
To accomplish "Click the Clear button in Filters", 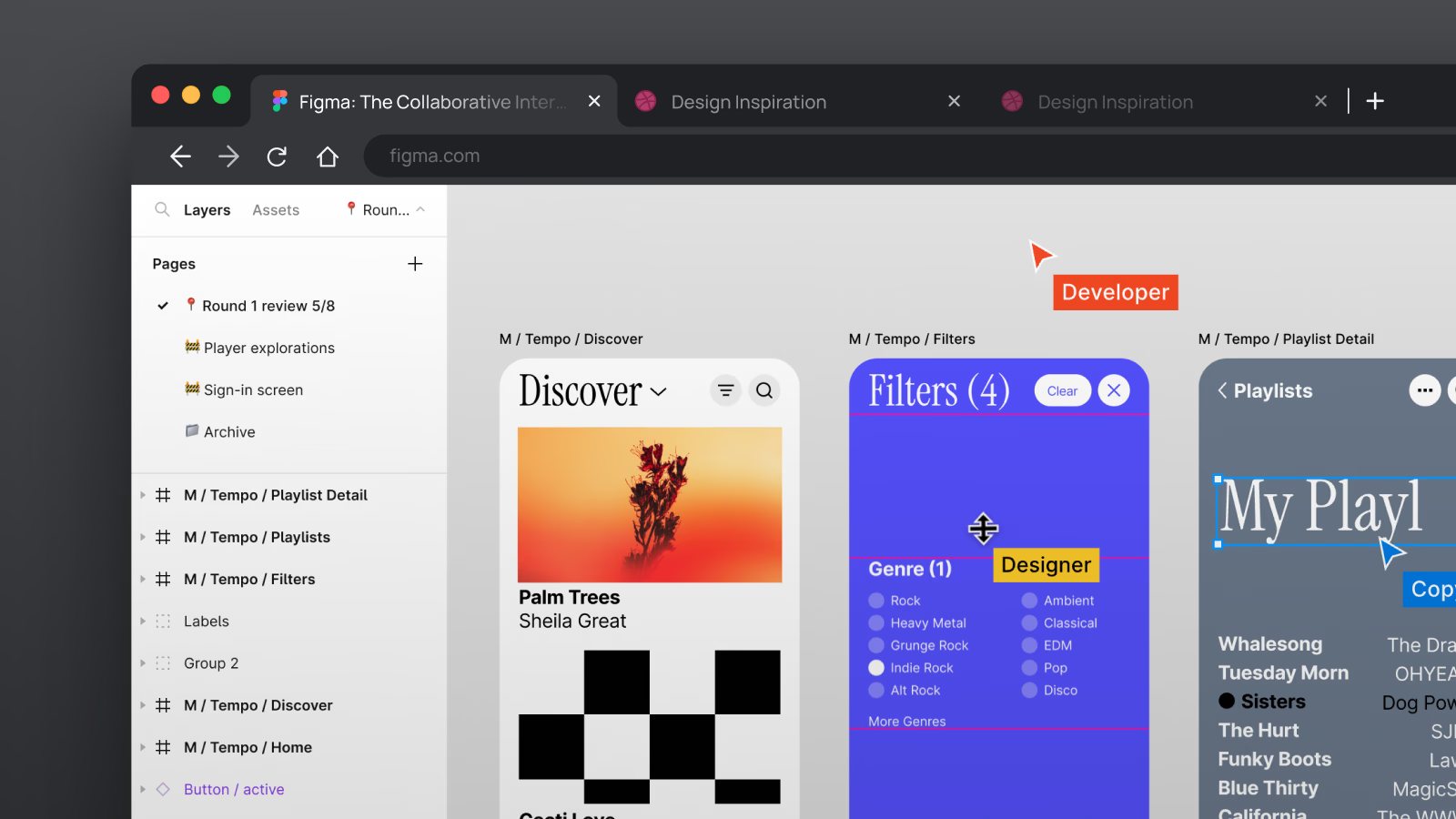I will click(x=1062, y=390).
